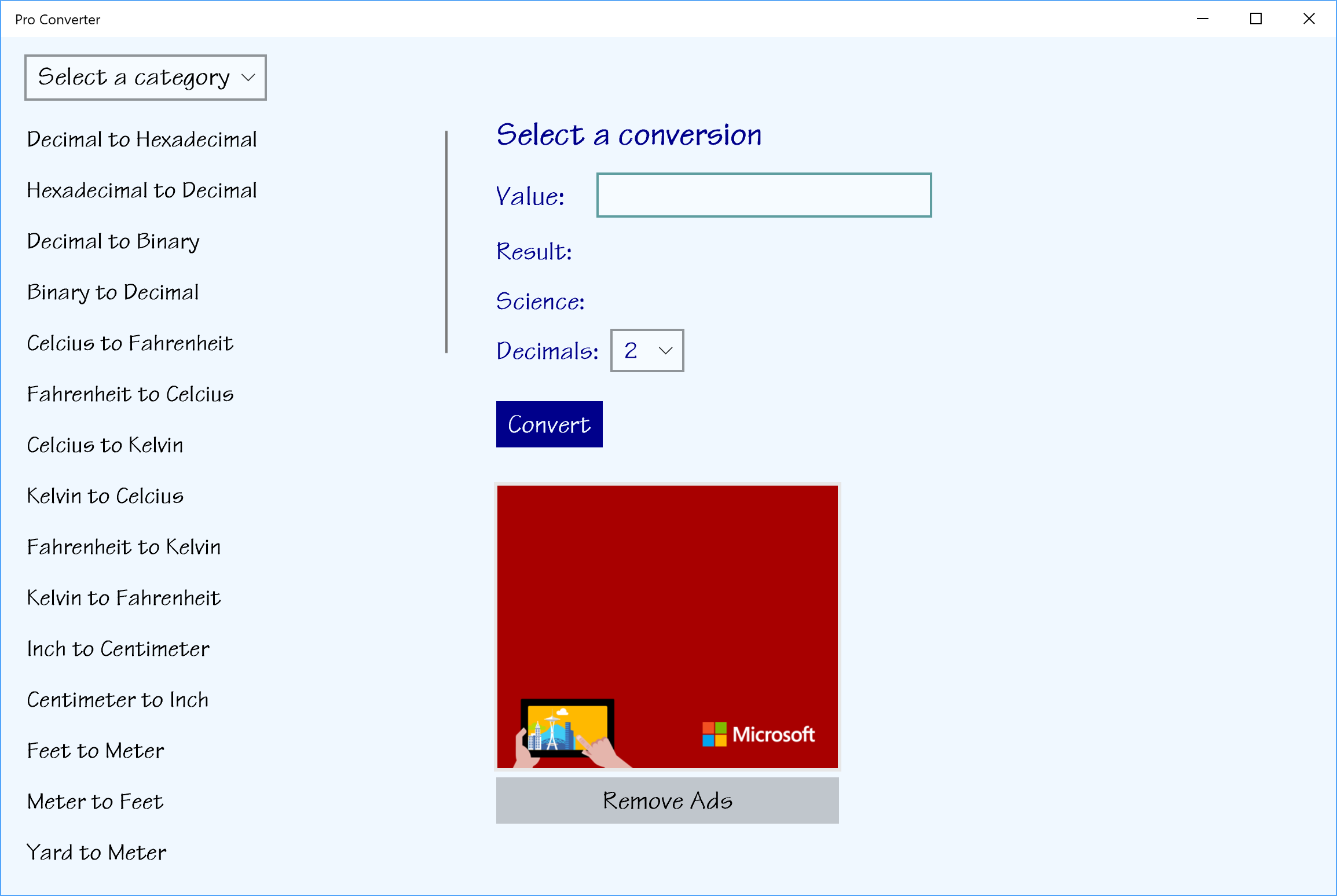Pick Binary to Decimal conversion
1337x896 pixels.
113,292
